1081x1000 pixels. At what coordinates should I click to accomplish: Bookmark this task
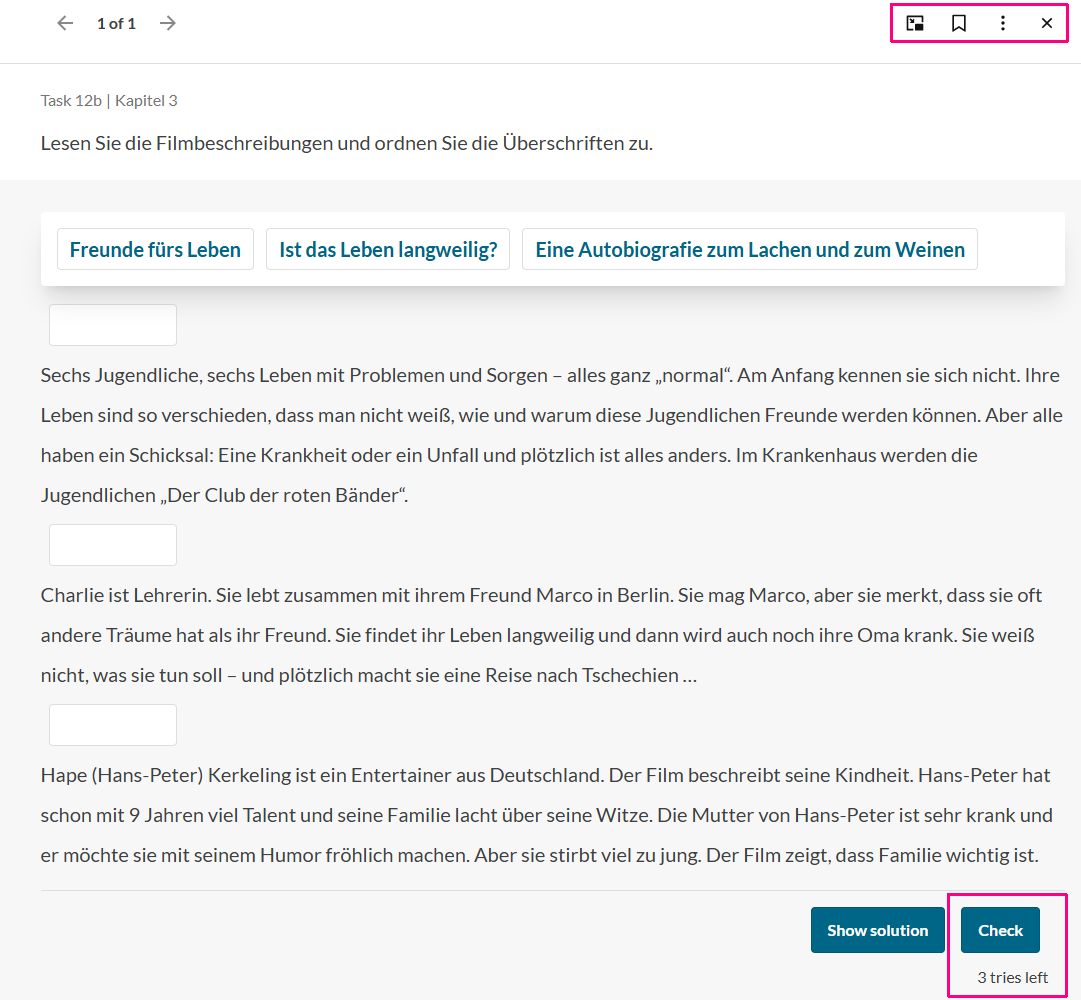pos(958,23)
